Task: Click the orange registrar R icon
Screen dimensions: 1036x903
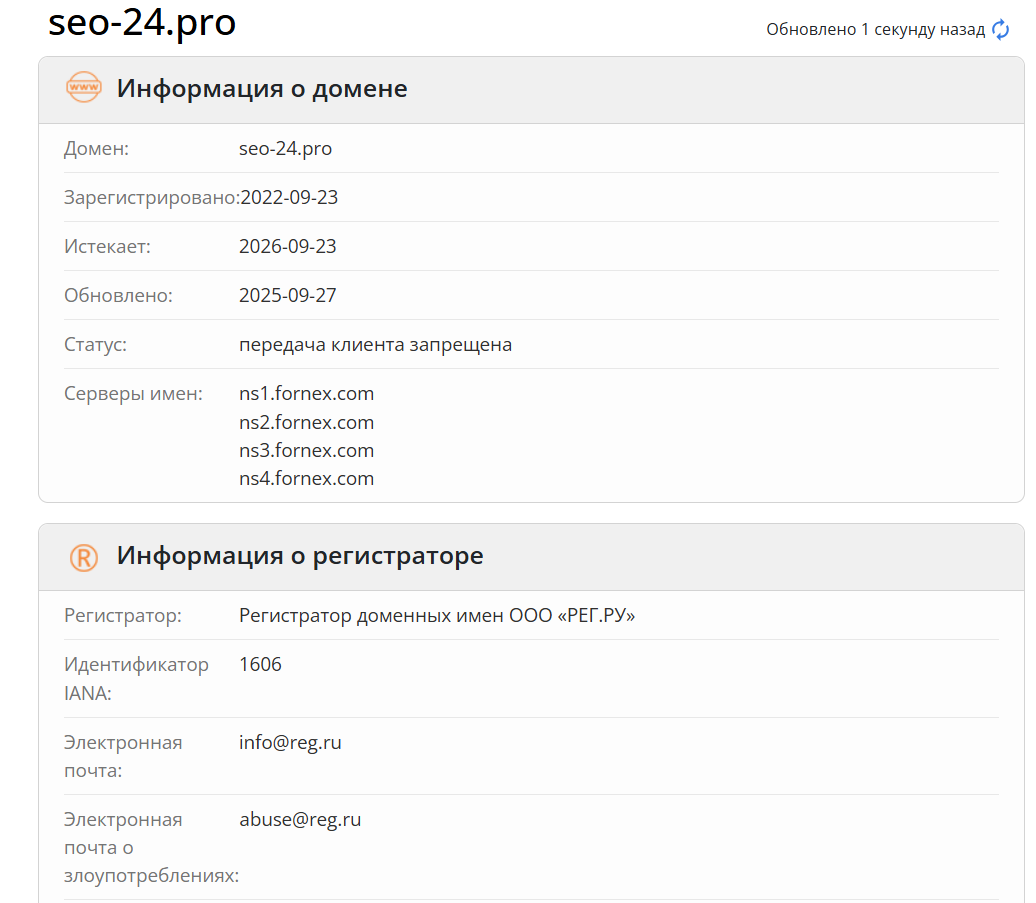Action: [83, 556]
